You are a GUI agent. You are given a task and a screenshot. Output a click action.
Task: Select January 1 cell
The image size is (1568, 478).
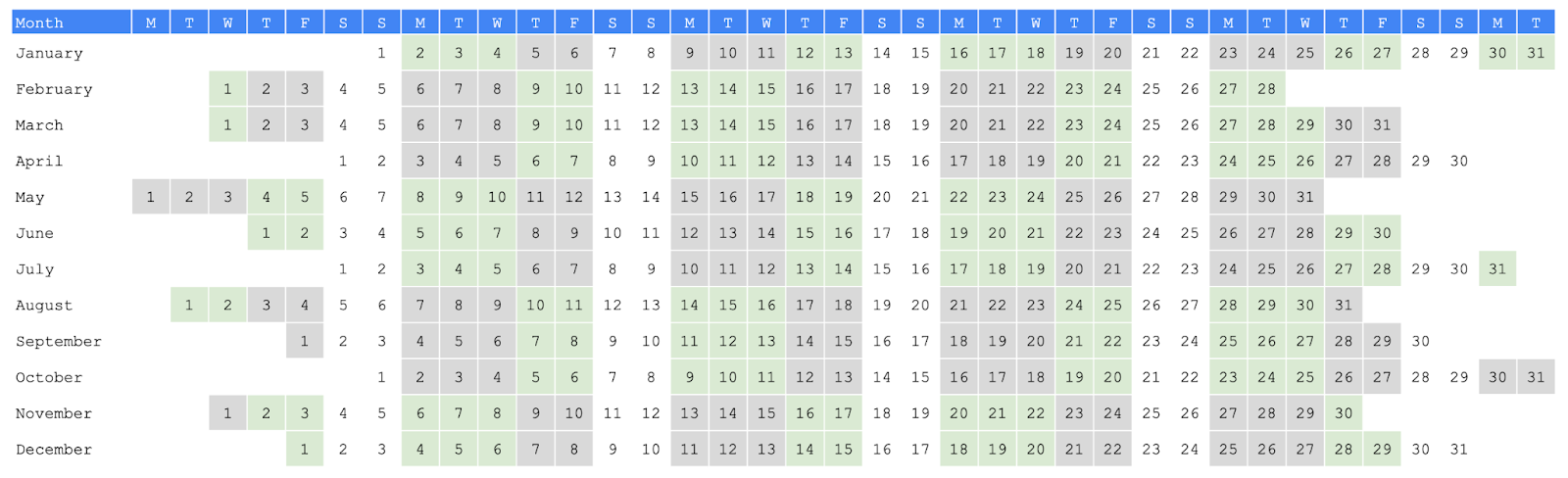(x=381, y=53)
